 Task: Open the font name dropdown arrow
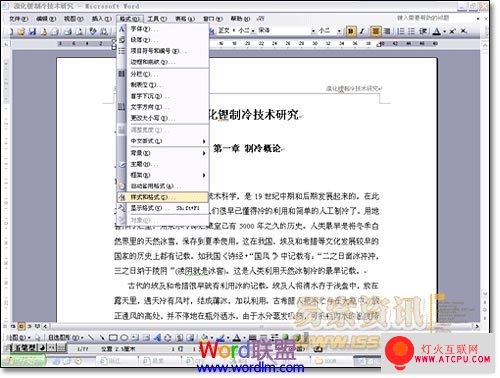[313, 31]
